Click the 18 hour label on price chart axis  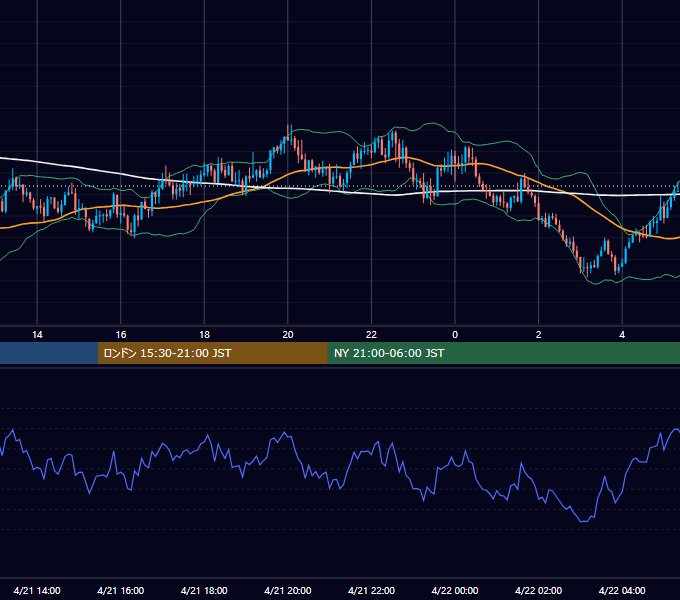[x=204, y=335]
